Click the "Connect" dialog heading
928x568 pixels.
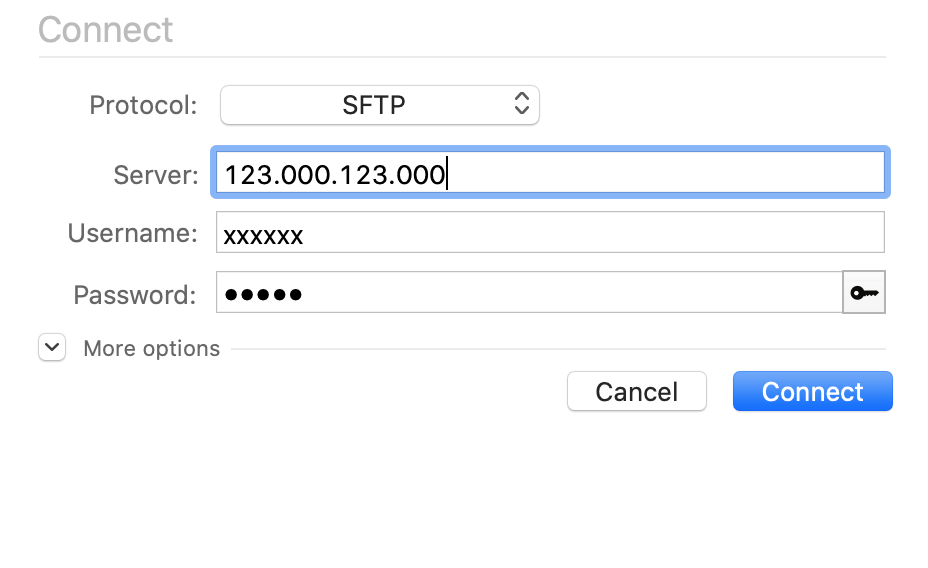tap(106, 30)
